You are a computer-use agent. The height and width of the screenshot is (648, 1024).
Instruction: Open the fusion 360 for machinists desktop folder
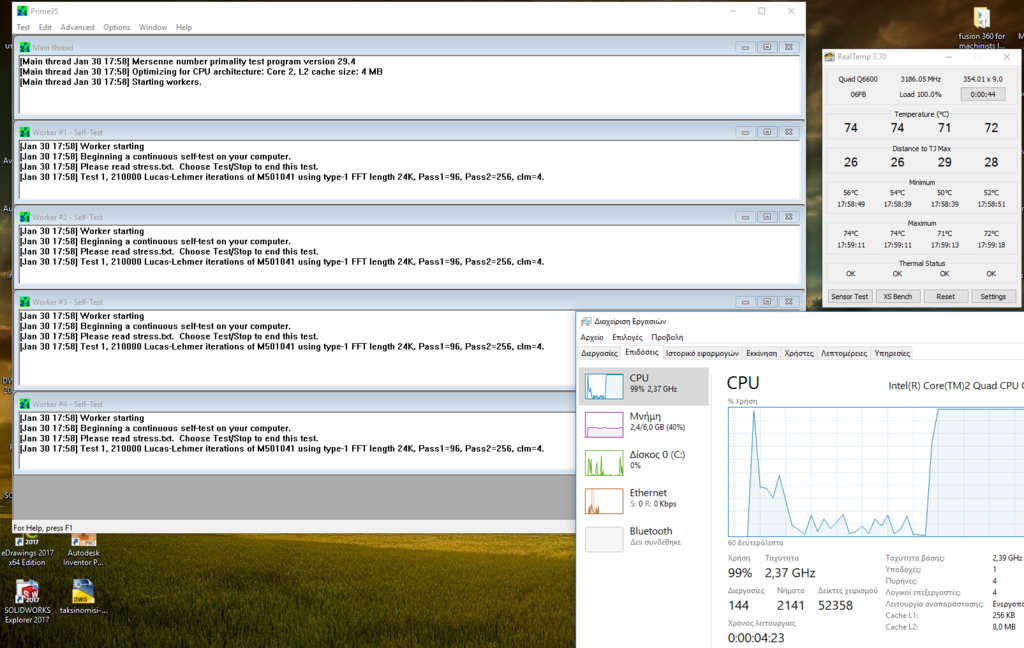(x=982, y=28)
